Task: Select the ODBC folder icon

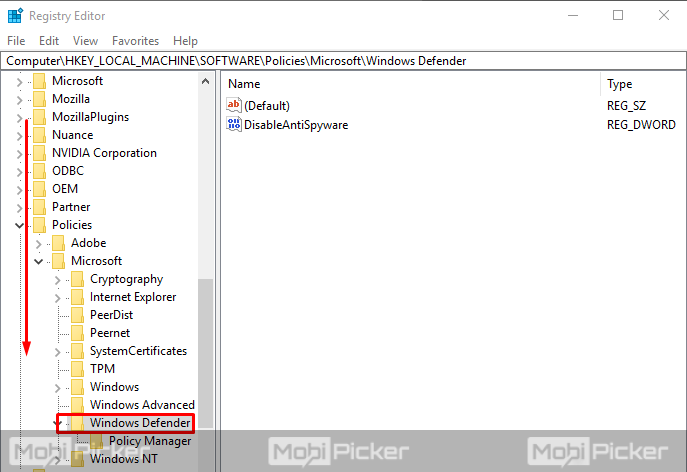Action: click(39, 171)
